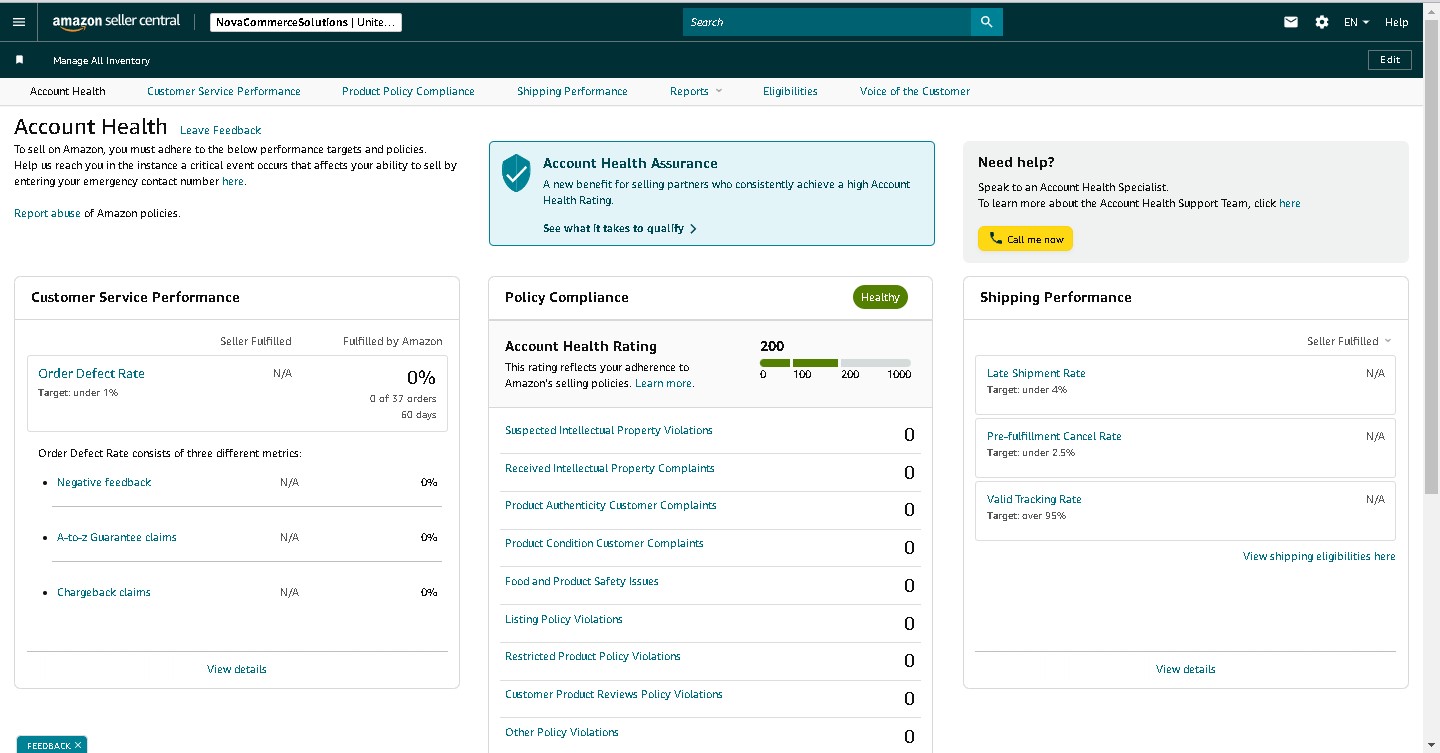The image size is (1440, 753).
Task: Click the Edit button in favorites bar
Action: click(x=1390, y=60)
